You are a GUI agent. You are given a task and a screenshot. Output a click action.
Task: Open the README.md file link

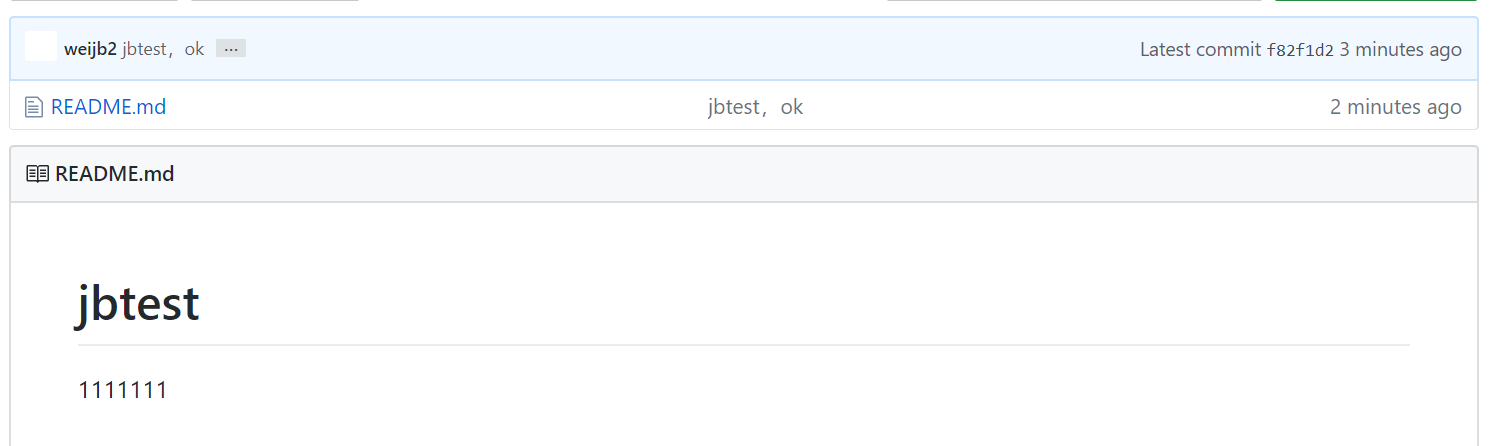tap(108, 107)
